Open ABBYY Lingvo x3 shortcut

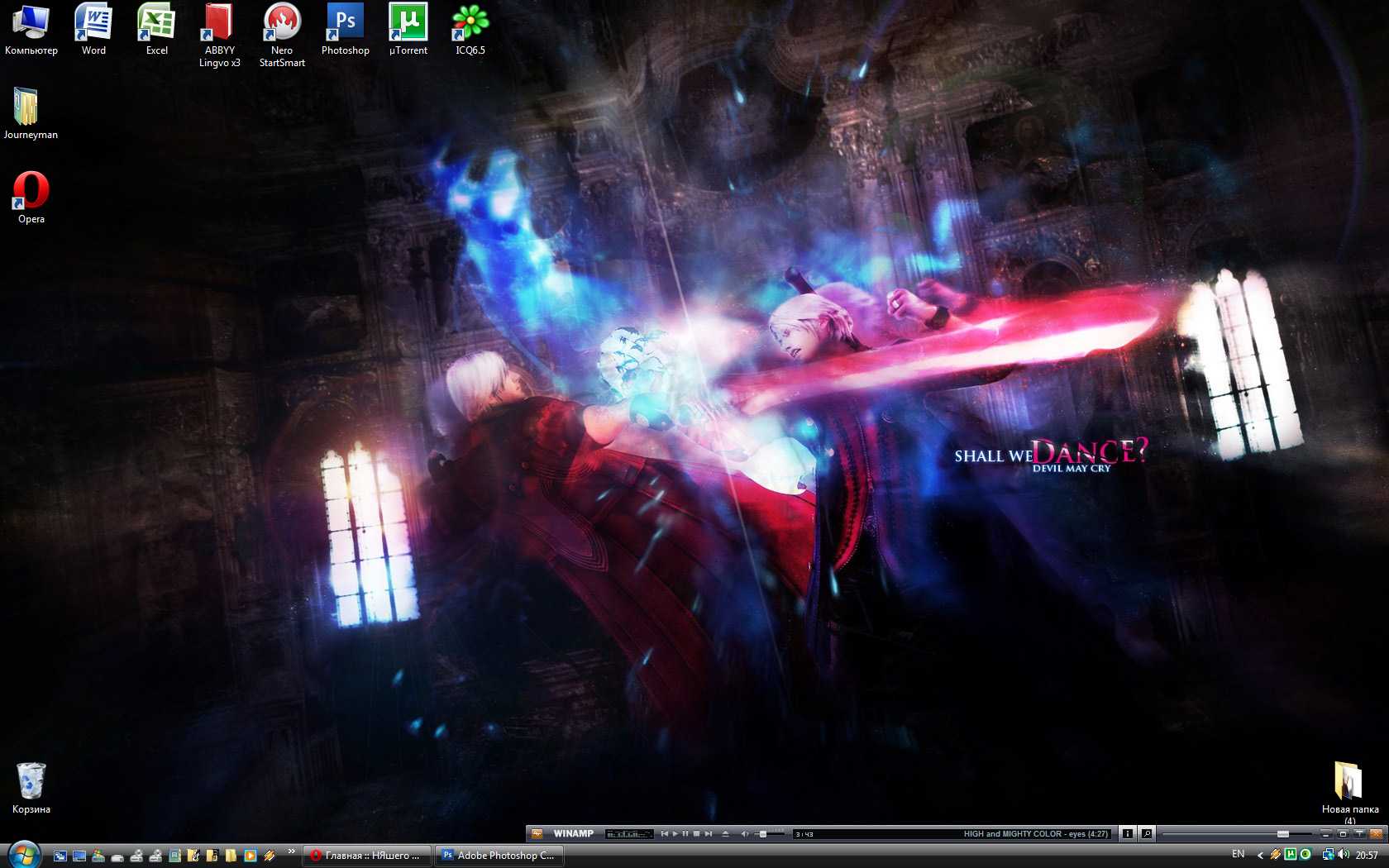[x=219, y=36]
